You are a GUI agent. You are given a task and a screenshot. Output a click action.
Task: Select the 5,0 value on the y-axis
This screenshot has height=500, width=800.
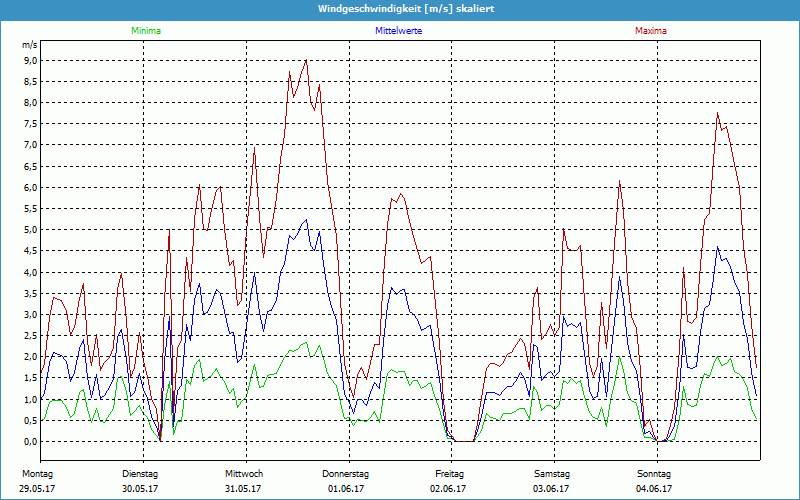29,230
